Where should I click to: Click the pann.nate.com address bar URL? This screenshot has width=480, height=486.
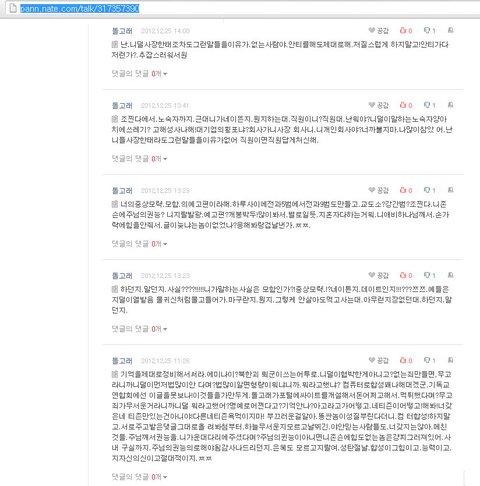coord(79,8)
